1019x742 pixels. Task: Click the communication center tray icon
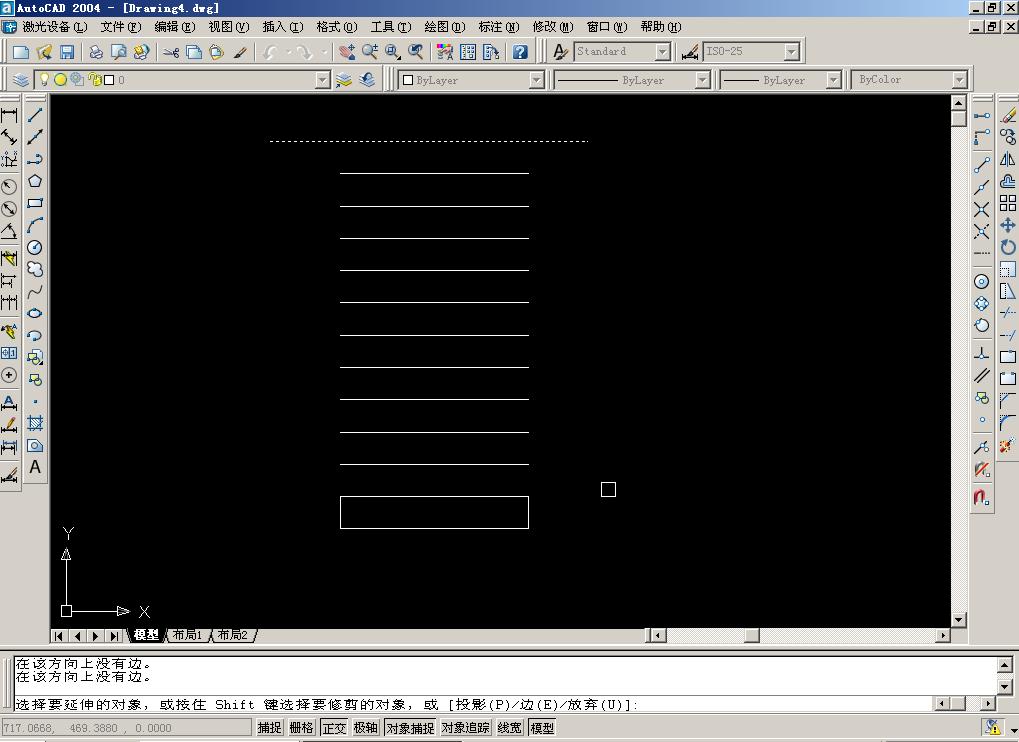pos(992,728)
